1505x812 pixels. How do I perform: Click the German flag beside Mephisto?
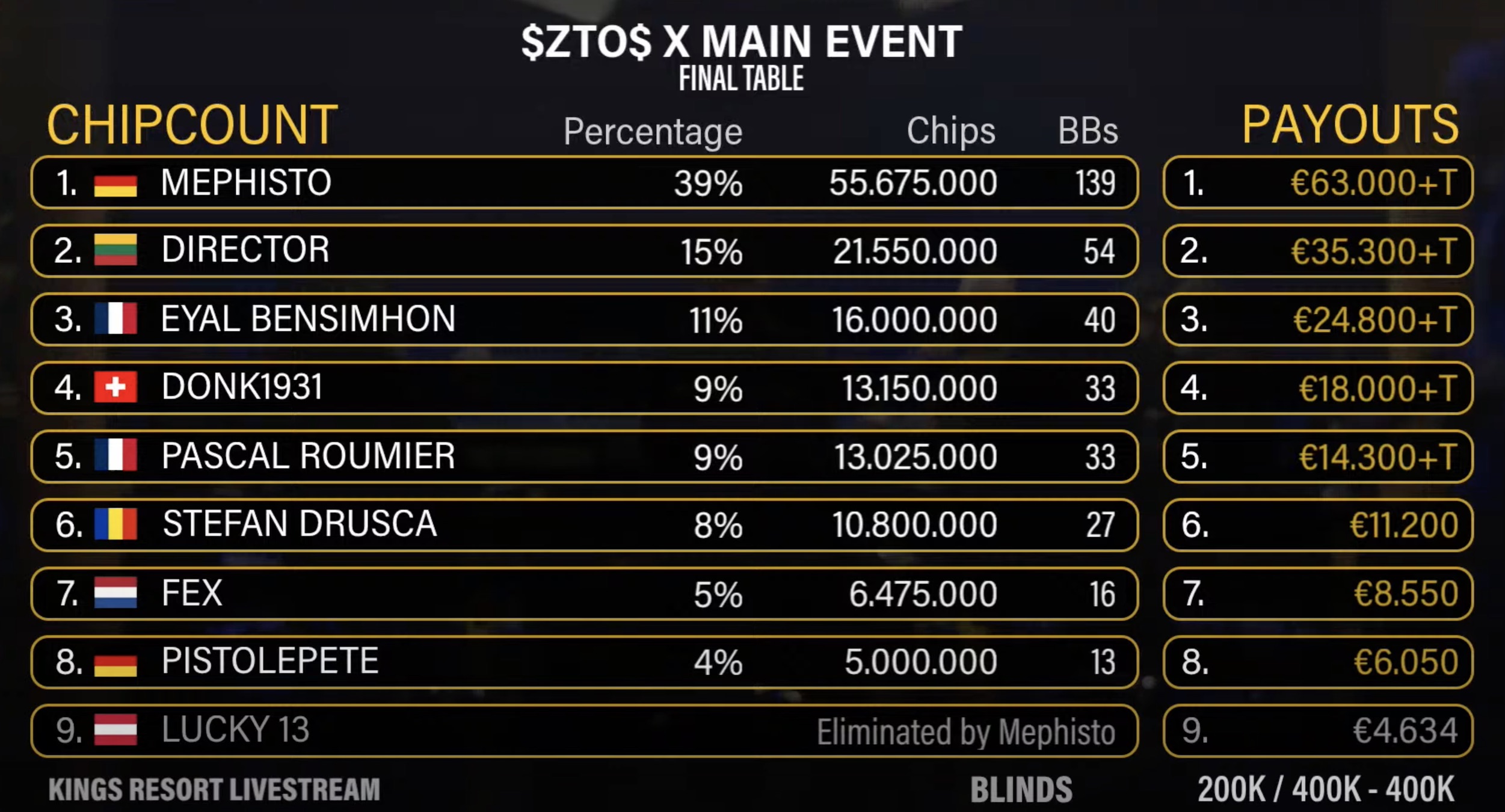[x=115, y=184]
